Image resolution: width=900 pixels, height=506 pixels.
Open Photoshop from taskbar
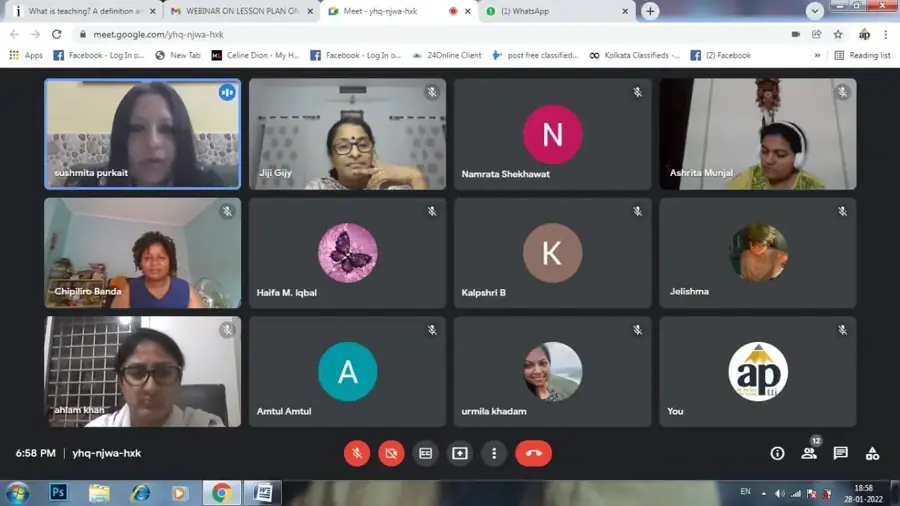tap(58, 492)
